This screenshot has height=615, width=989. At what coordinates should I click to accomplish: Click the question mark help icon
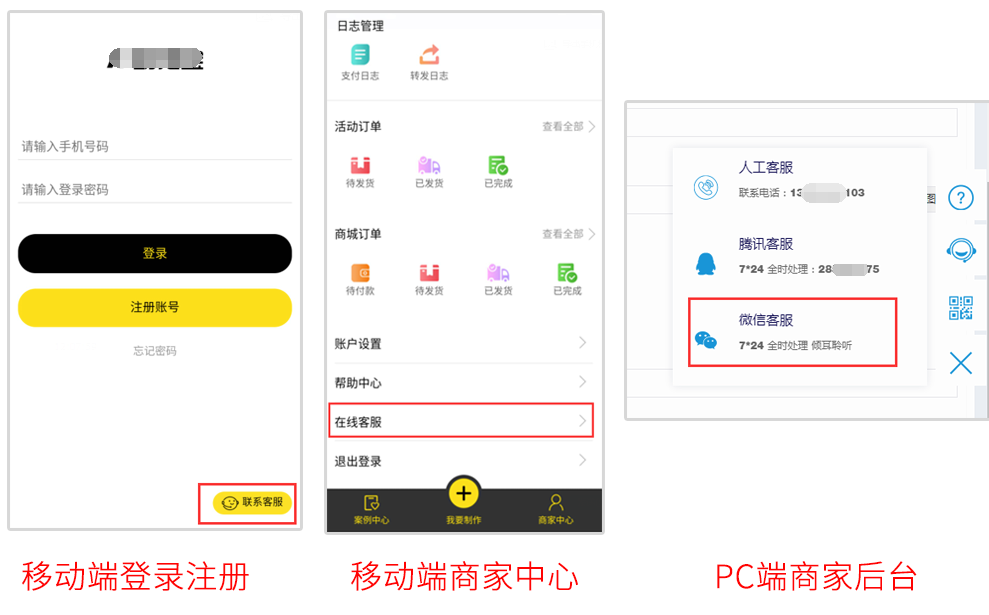click(961, 198)
